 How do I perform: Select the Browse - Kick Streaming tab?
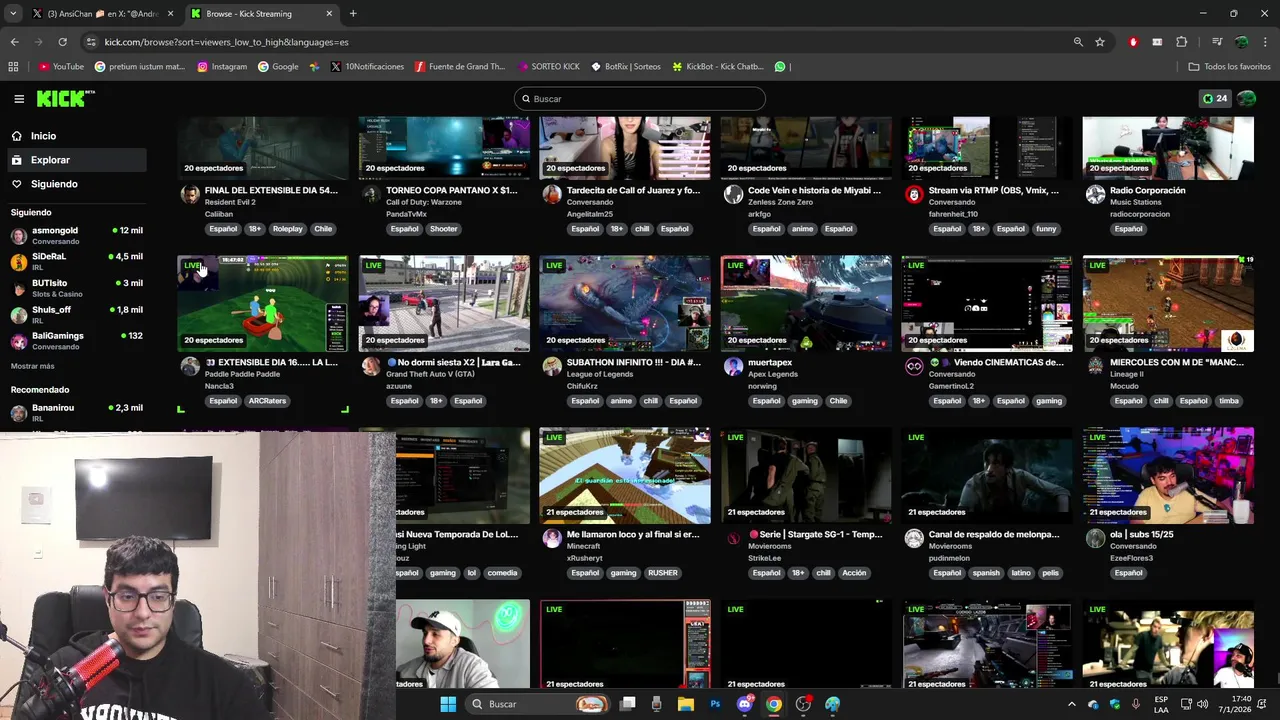262,14
